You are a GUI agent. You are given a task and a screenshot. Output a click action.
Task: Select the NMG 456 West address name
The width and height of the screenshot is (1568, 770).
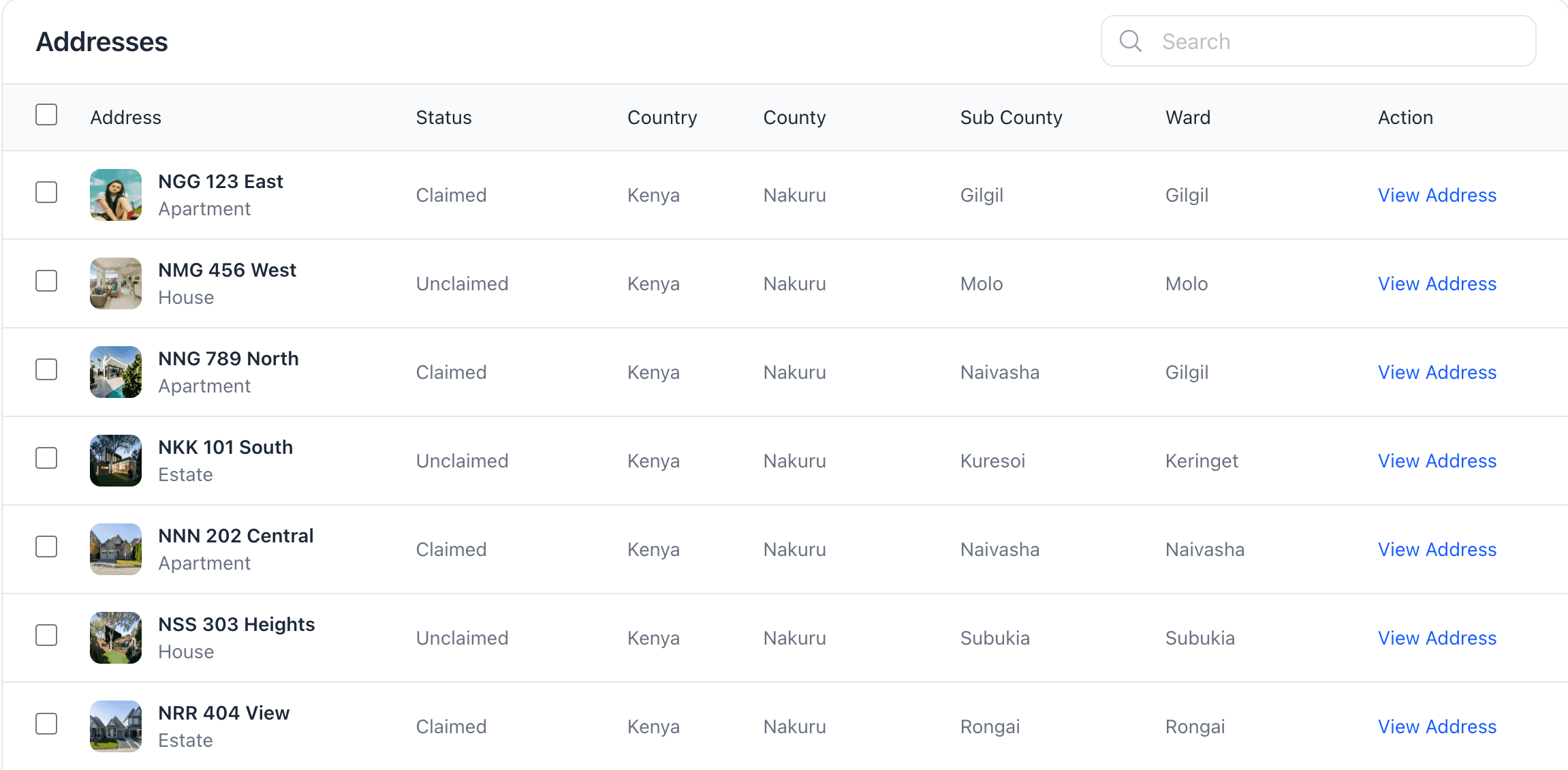pyautogui.click(x=228, y=270)
